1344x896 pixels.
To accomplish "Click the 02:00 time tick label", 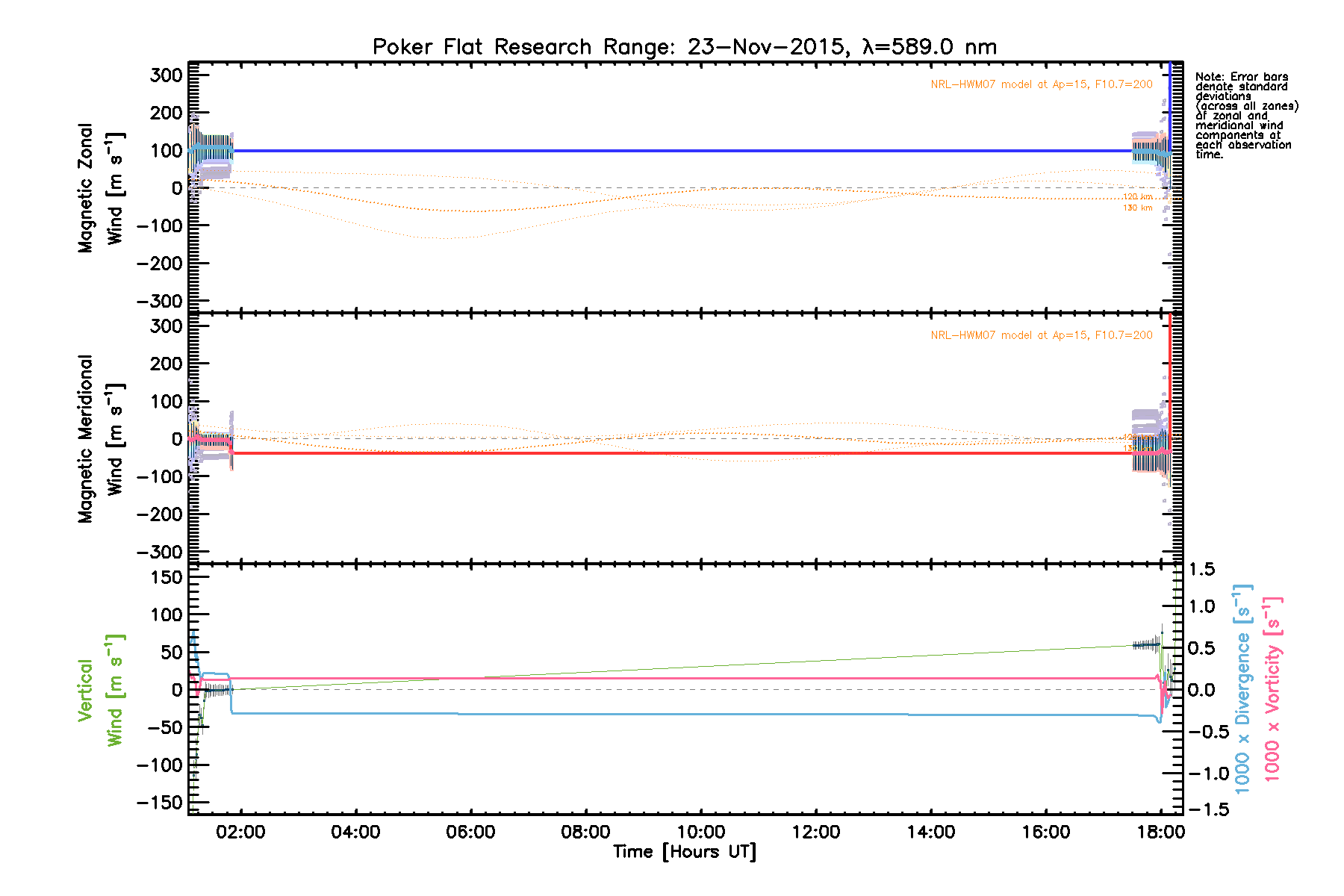I will (x=240, y=832).
